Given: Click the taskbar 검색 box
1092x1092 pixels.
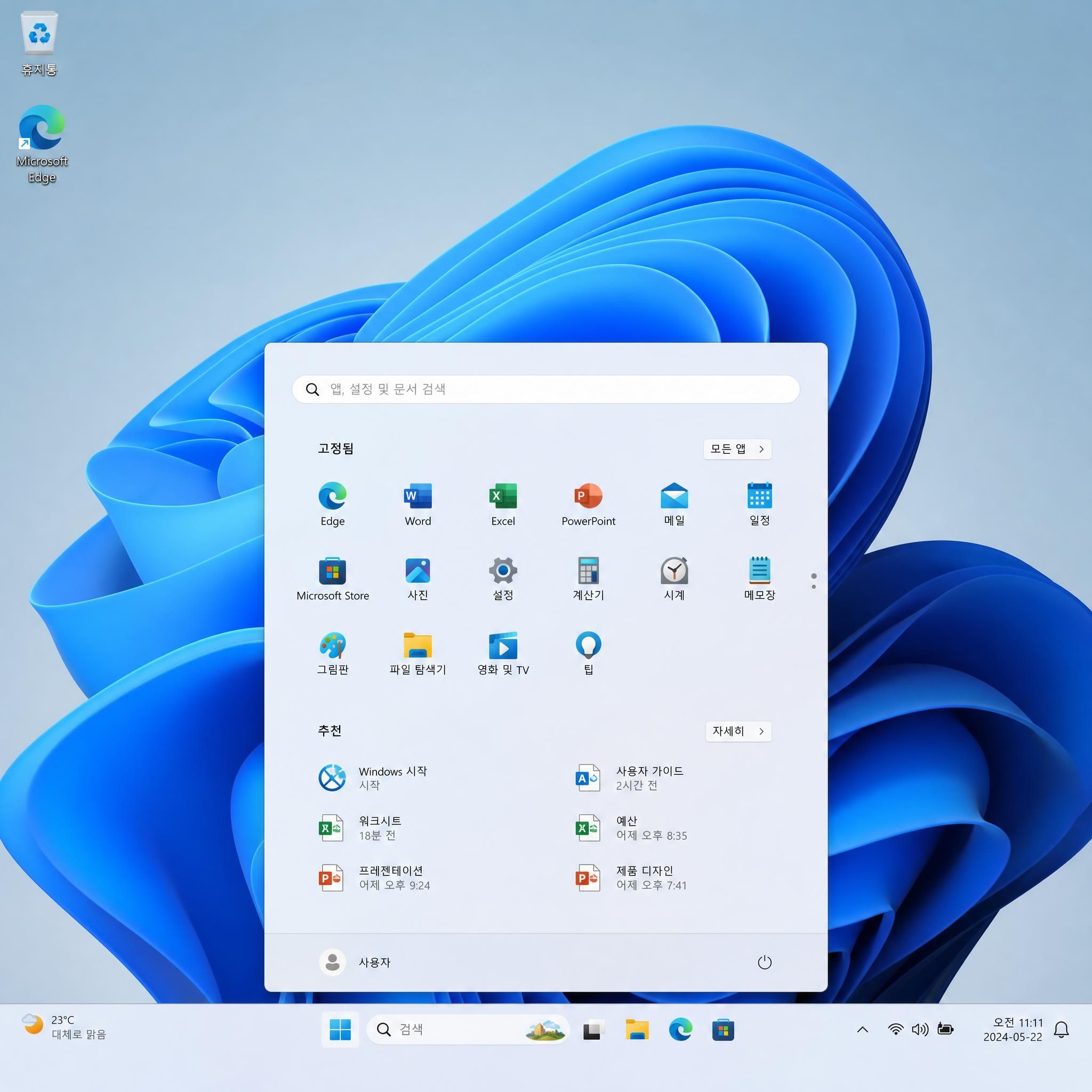Looking at the screenshot, I should [x=468, y=1029].
